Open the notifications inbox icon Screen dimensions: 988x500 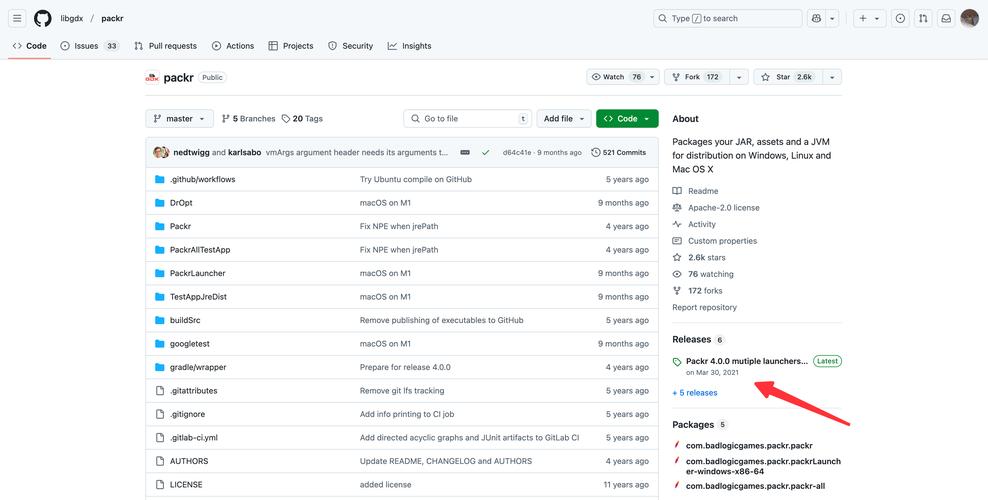(x=945, y=18)
